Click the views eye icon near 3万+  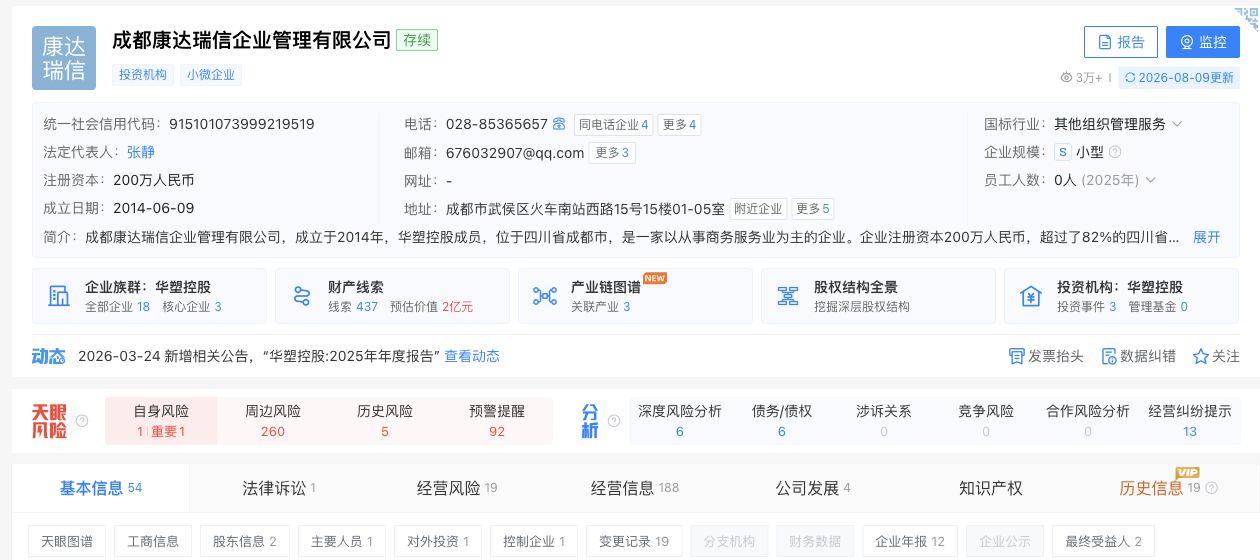[x=1066, y=77]
